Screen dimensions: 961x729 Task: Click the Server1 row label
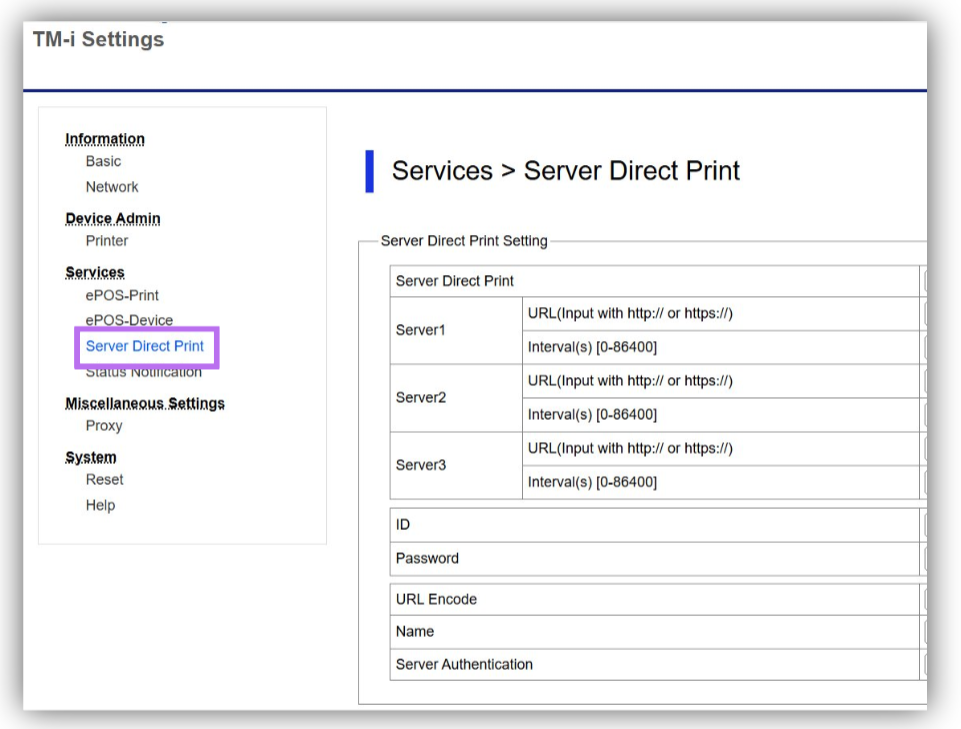pos(420,330)
